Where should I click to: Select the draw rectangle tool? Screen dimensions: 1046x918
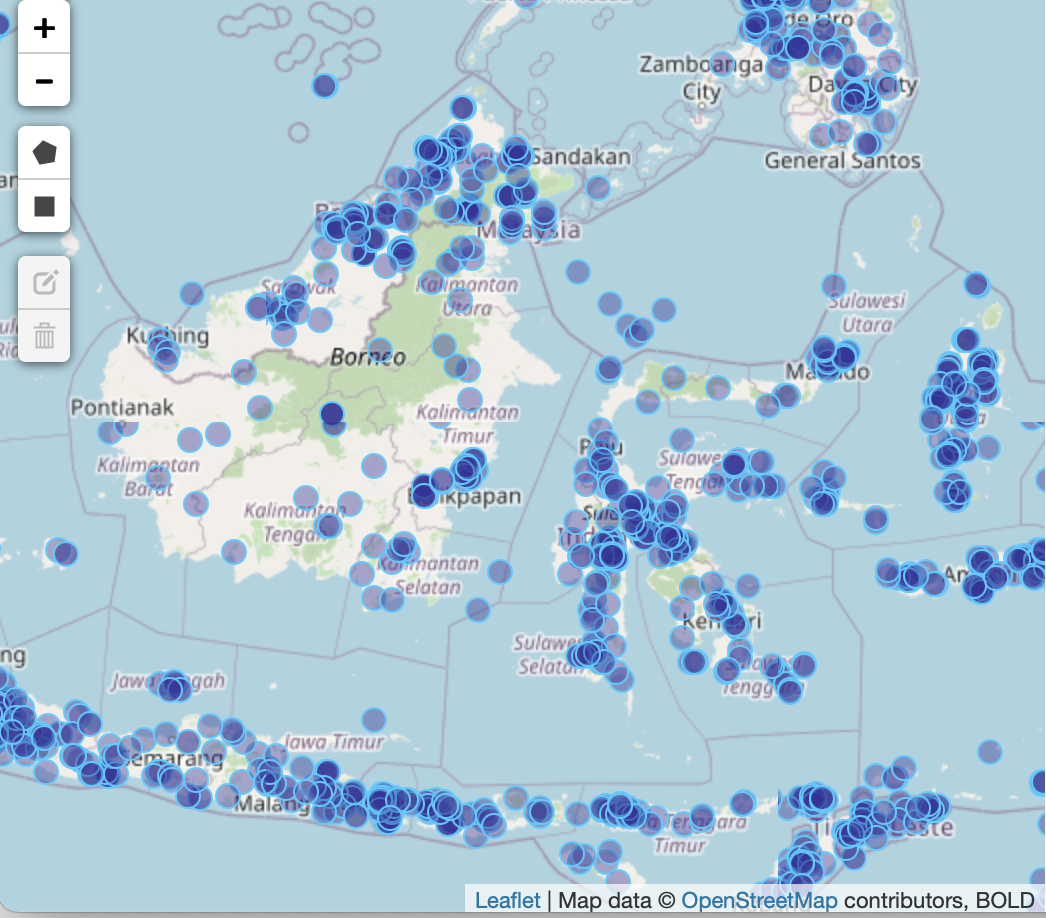coord(44,206)
